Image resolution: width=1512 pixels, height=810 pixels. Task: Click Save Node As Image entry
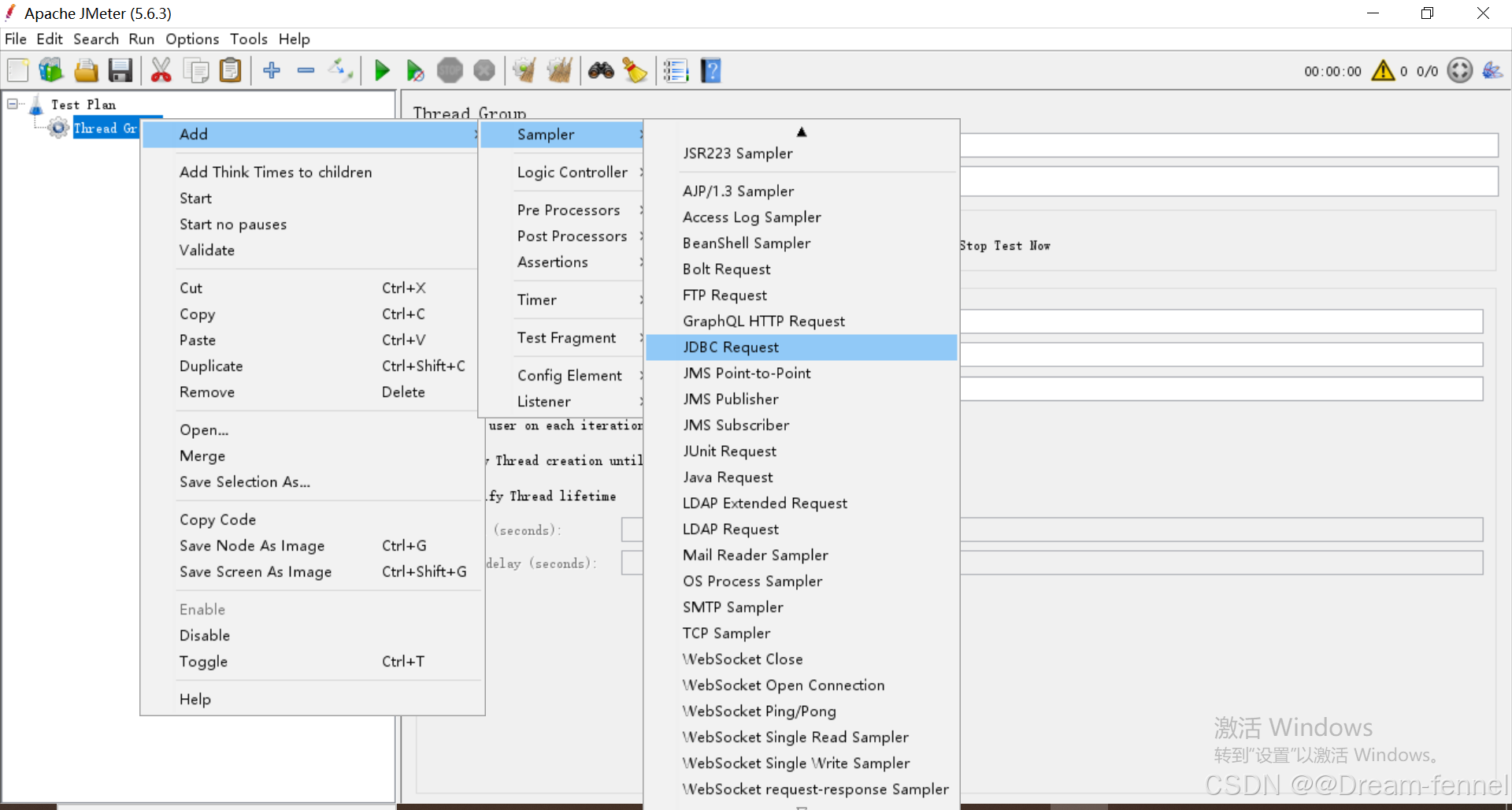pyautogui.click(x=312, y=545)
